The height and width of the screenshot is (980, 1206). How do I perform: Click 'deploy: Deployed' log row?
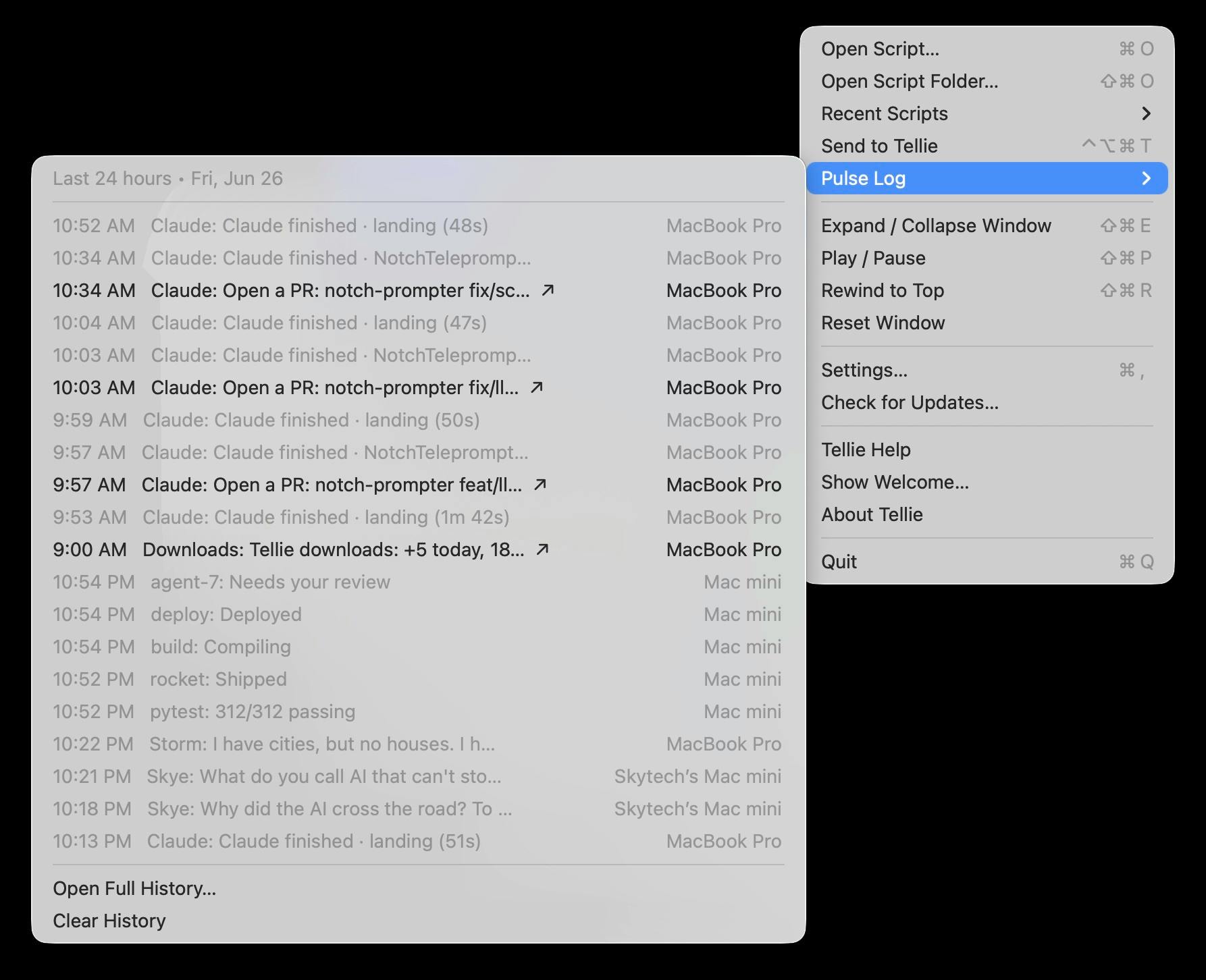(x=419, y=614)
